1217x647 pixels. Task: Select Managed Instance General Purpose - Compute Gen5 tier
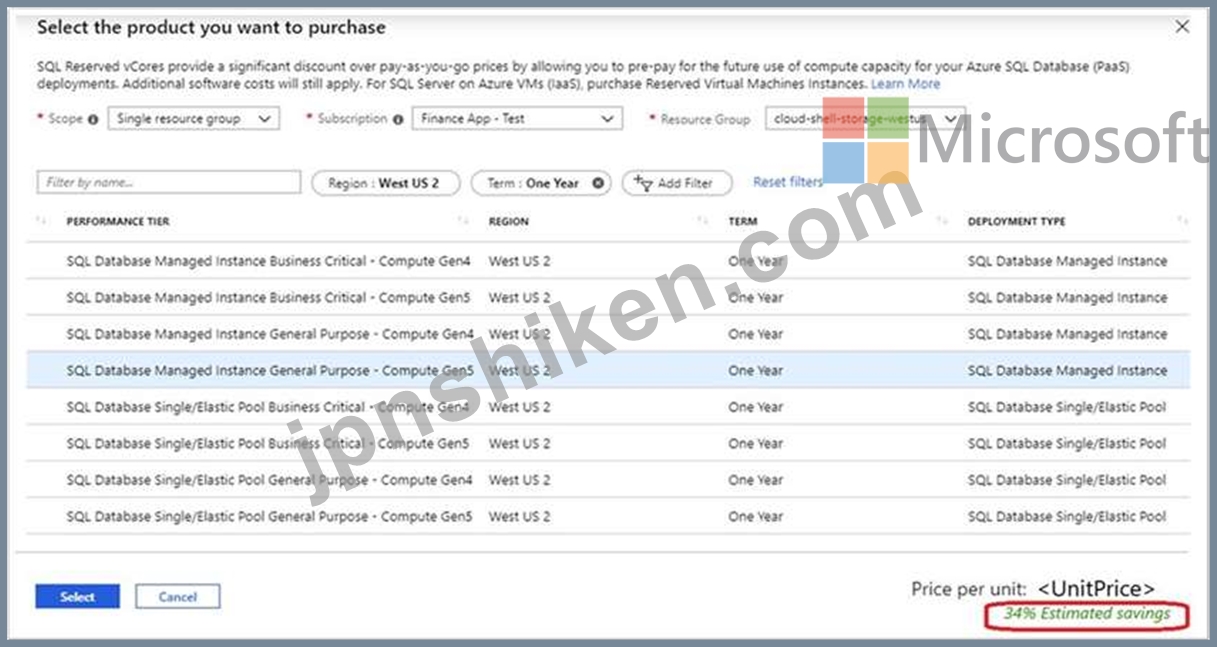pyautogui.click(x=269, y=371)
